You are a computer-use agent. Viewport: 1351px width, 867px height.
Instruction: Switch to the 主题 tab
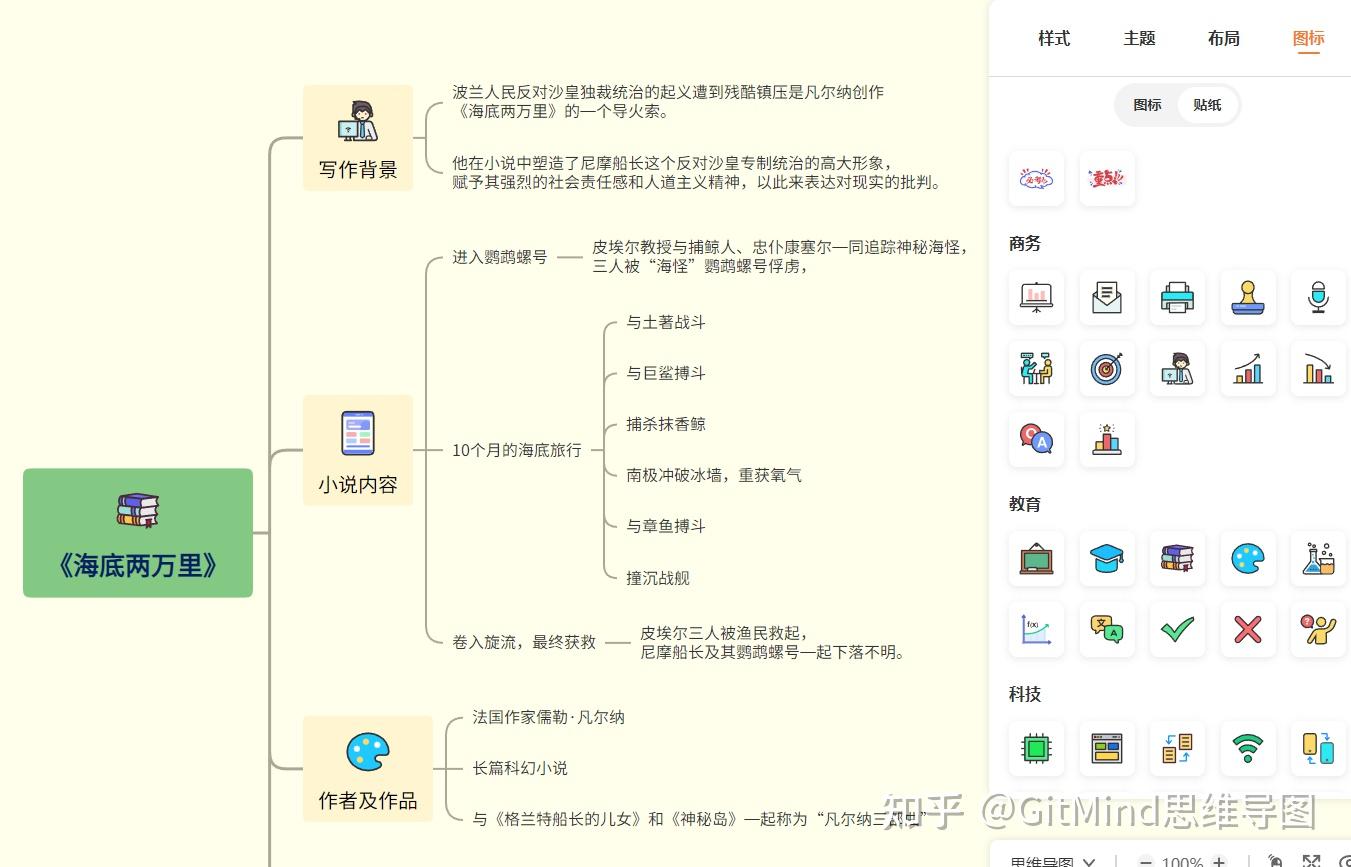click(x=1138, y=38)
